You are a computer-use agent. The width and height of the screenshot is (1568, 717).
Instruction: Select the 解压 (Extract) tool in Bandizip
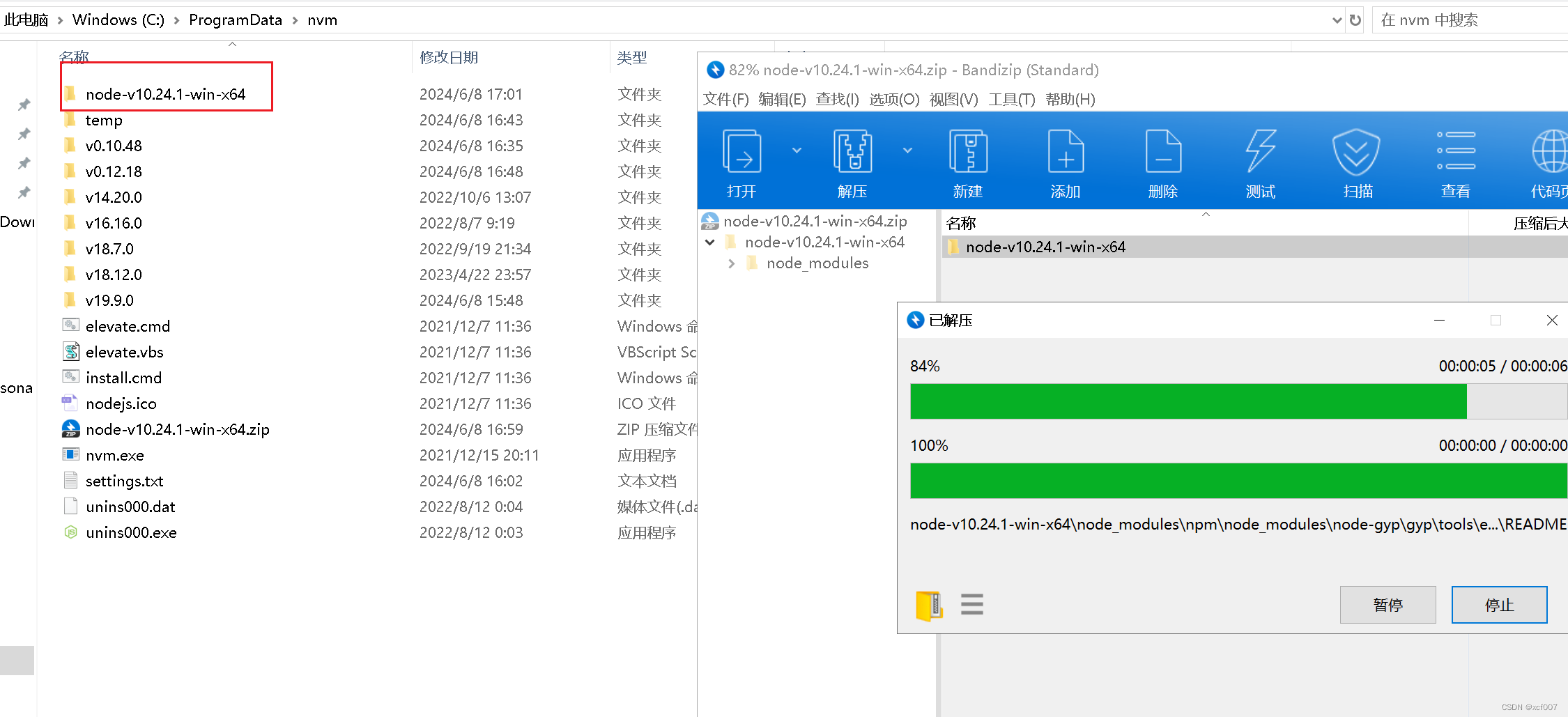click(852, 162)
